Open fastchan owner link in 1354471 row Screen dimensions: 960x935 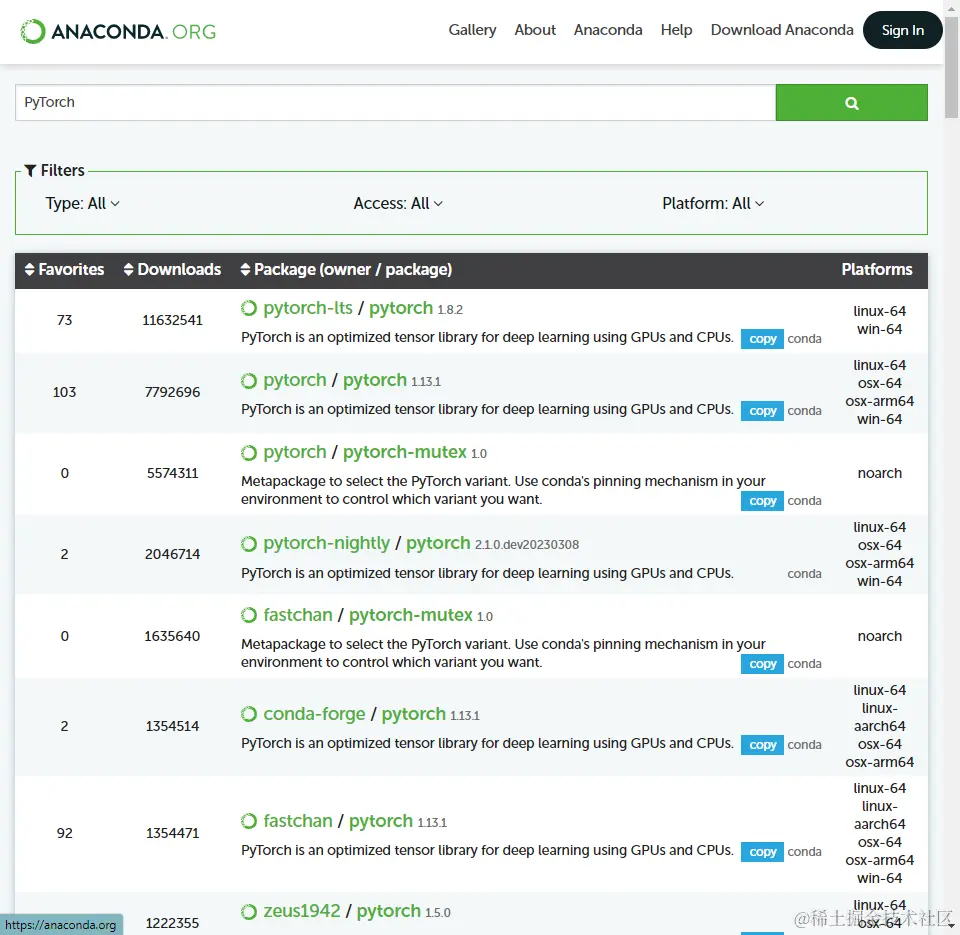tap(298, 821)
